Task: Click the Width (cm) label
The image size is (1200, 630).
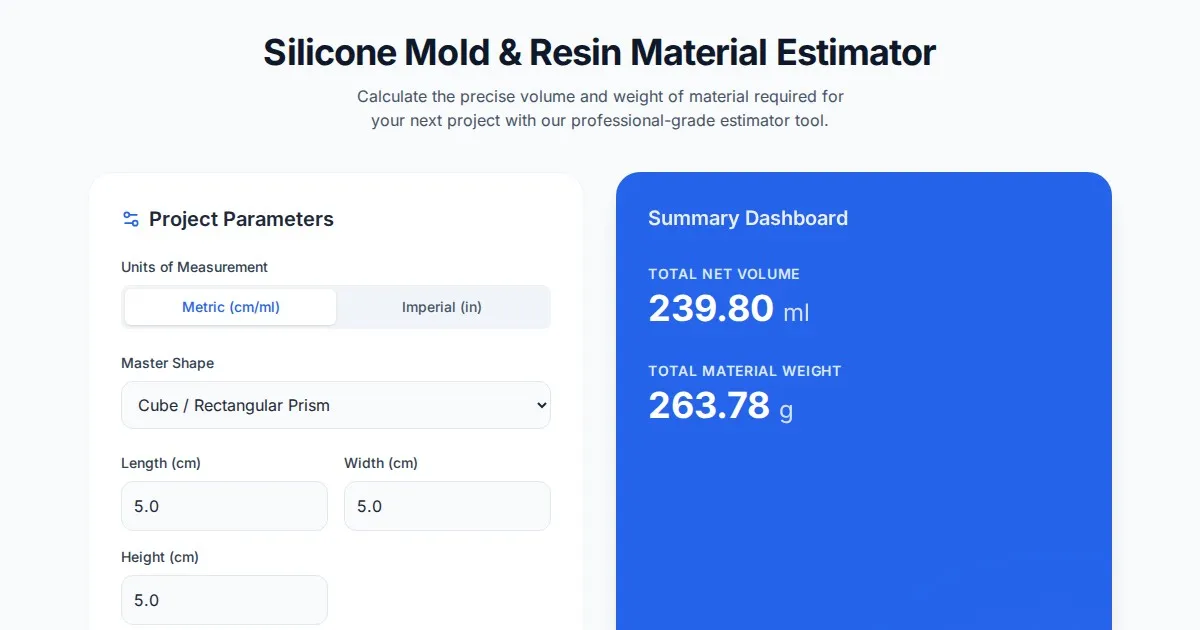Action: coord(381,463)
